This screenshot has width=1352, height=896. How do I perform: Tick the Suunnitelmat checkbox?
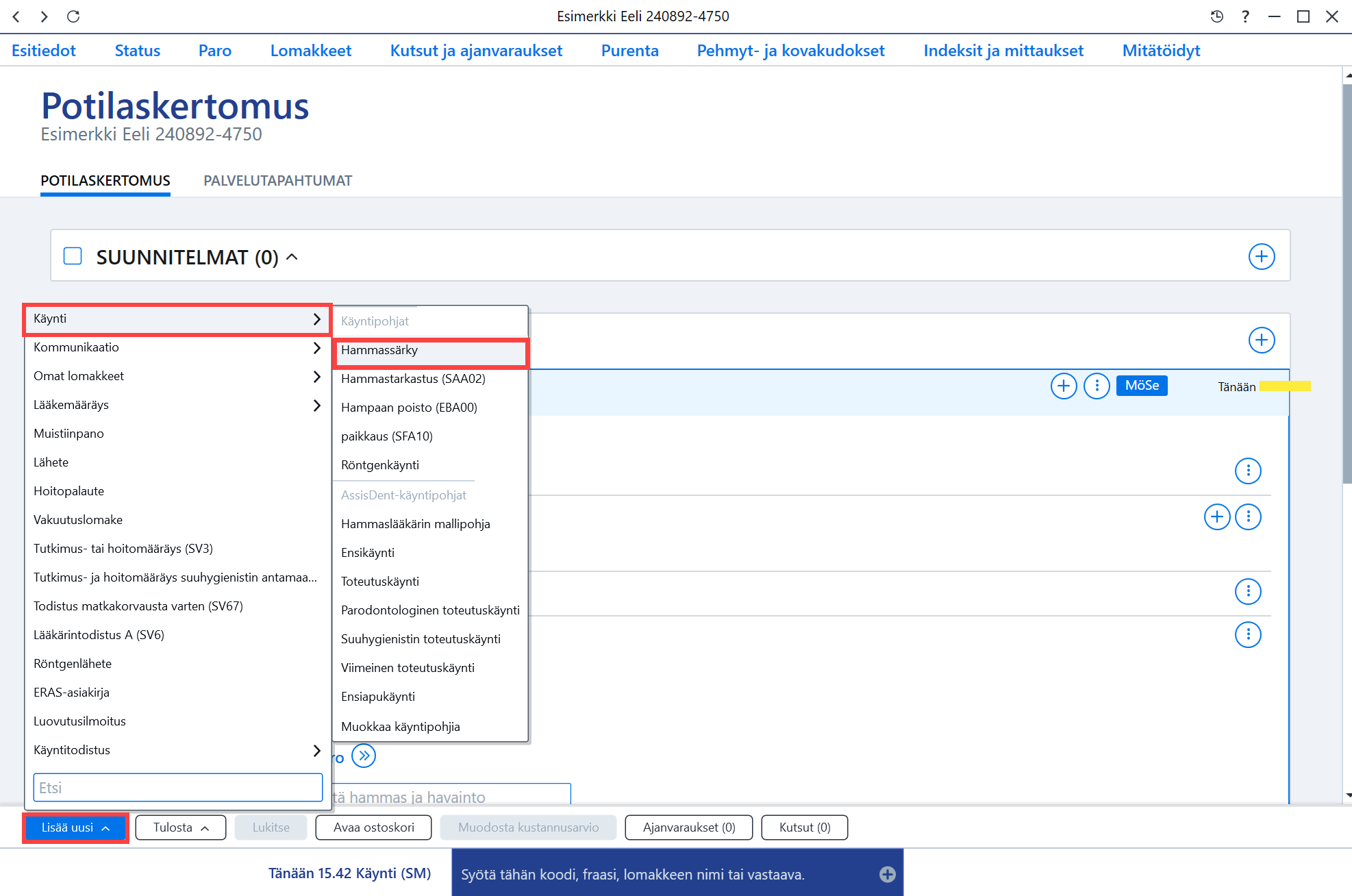73,256
